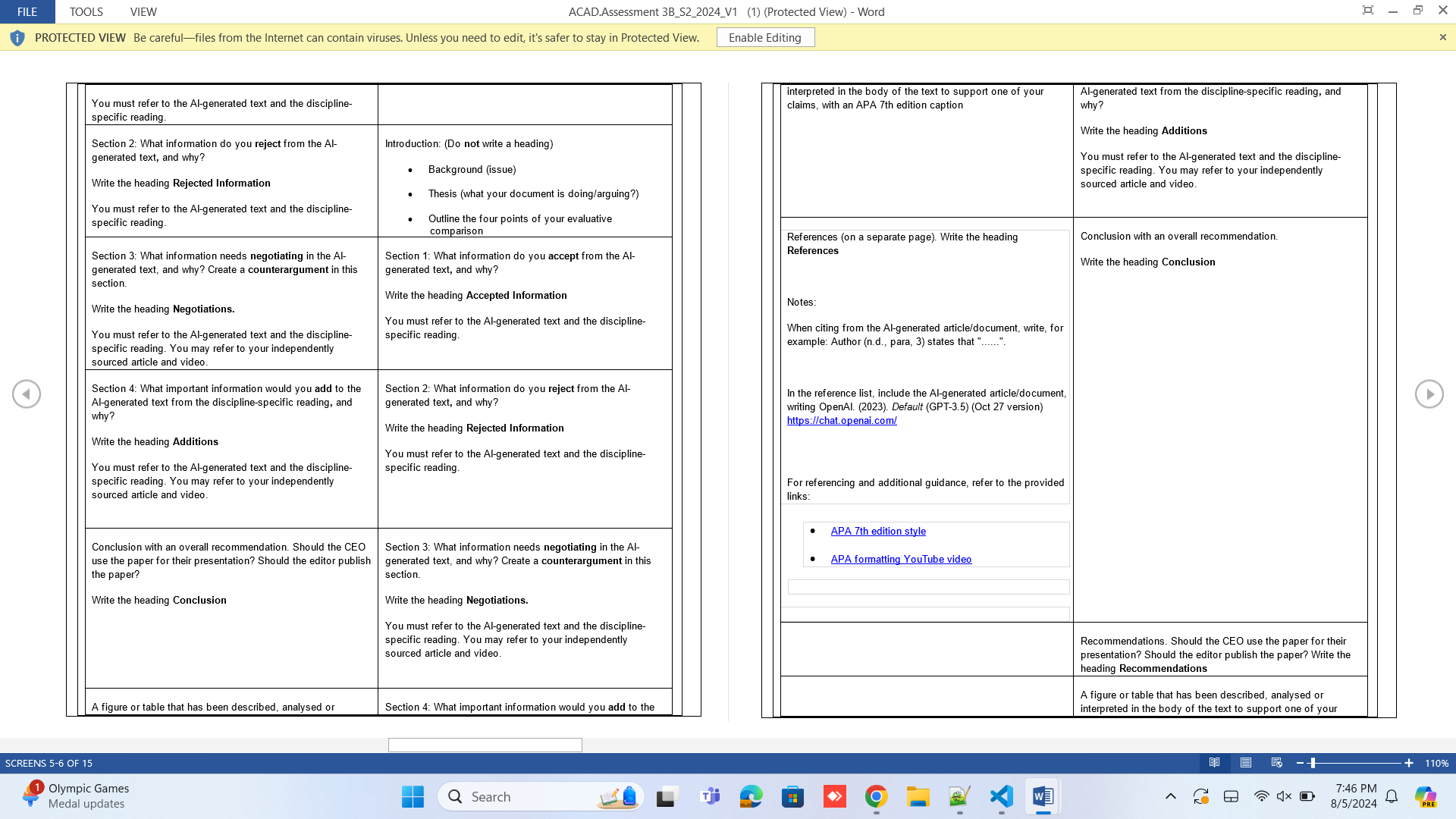This screenshot has width=1456, height=819.
Task: Open the FILE tab
Action: tap(27, 11)
